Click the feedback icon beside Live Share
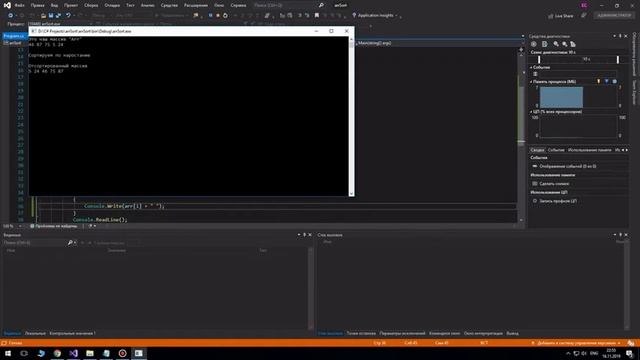The width and height of the screenshot is (640, 360). coord(584,16)
